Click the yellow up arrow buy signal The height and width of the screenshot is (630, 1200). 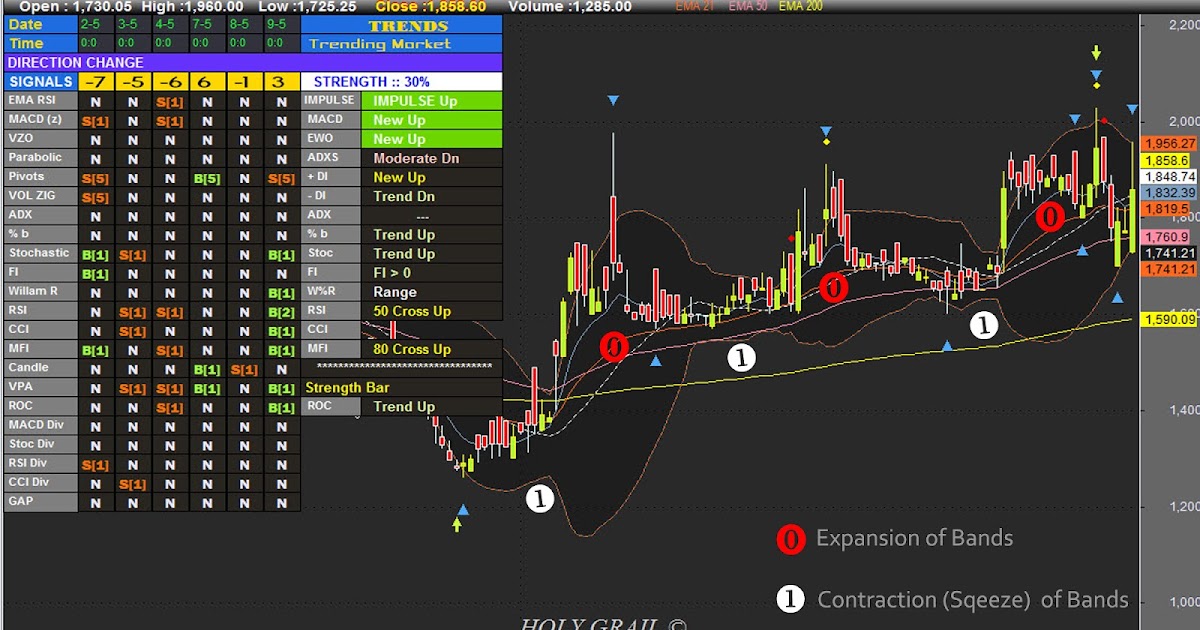[457, 524]
